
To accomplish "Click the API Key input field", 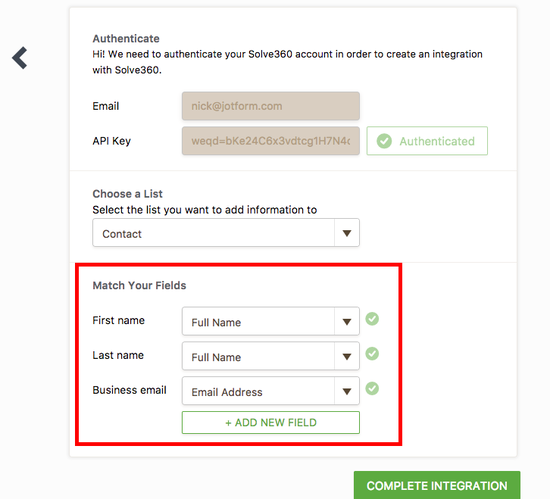I will 271,141.
